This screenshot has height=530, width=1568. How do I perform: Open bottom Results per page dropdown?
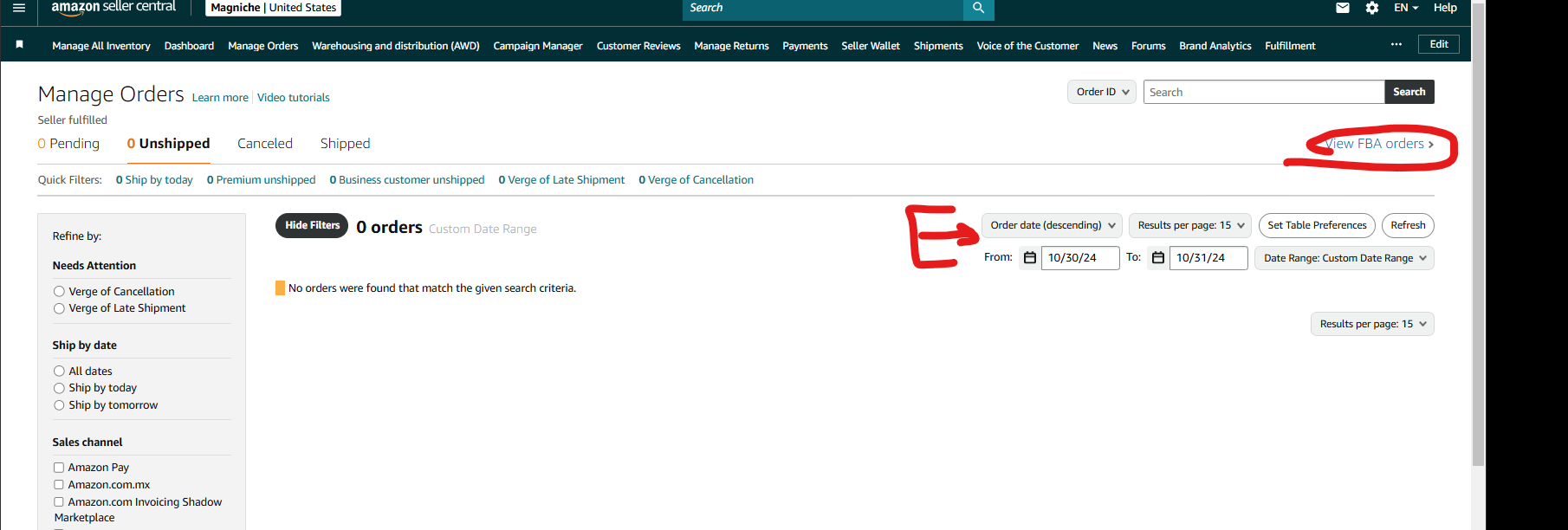1372,324
